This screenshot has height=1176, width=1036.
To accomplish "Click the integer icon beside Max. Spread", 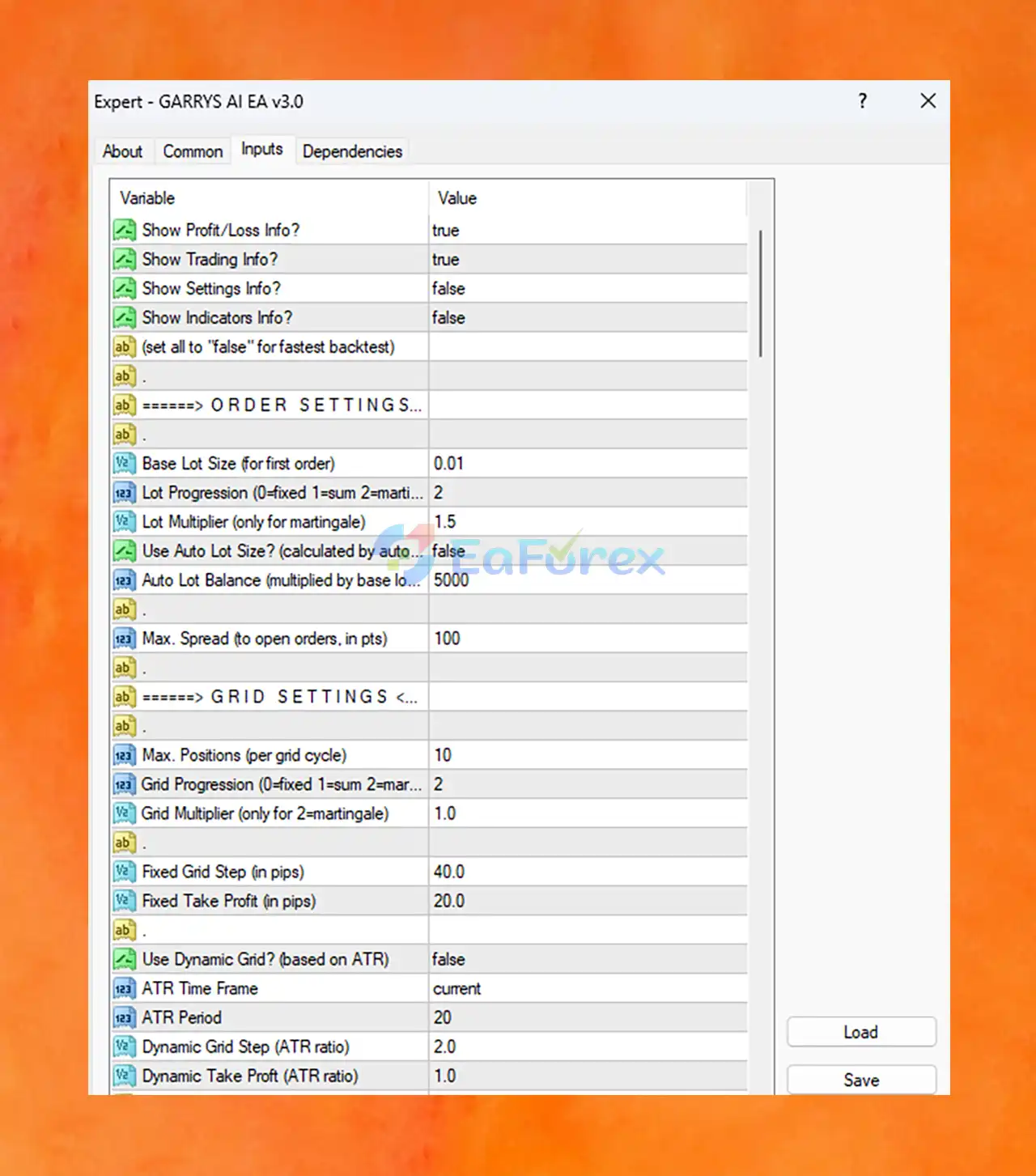I will (124, 638).
